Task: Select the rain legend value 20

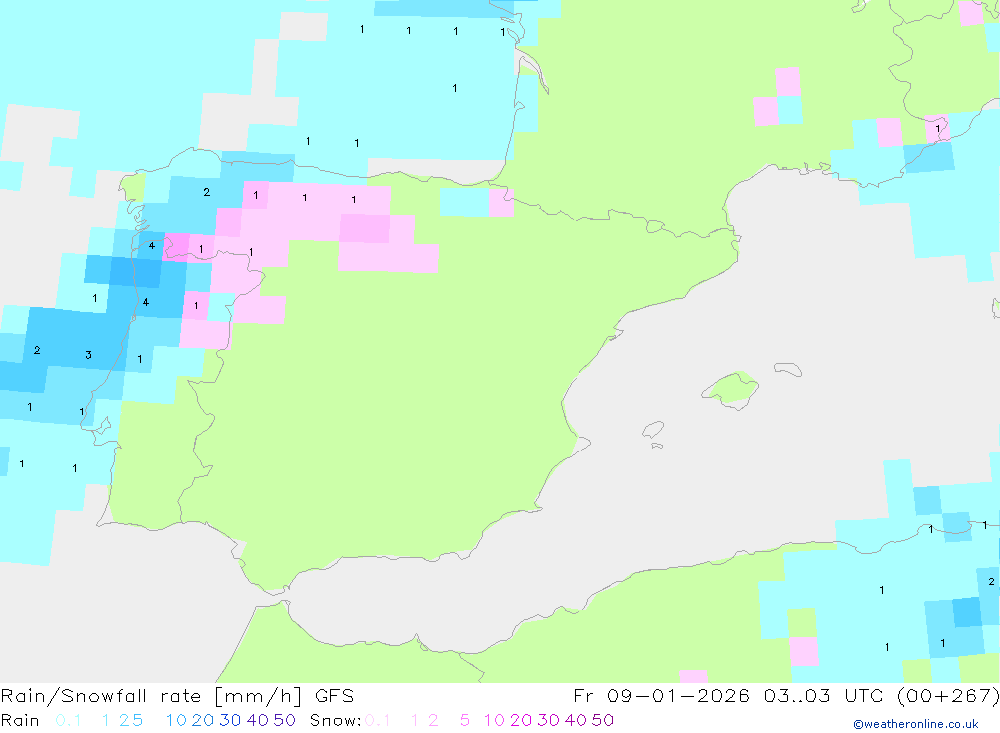Action: (203, 720)
